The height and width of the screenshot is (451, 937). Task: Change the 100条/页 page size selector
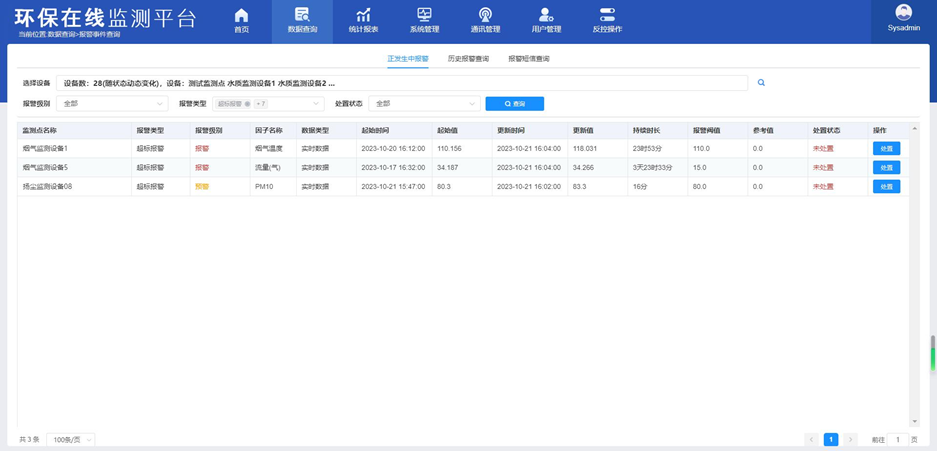click(71, 440)
